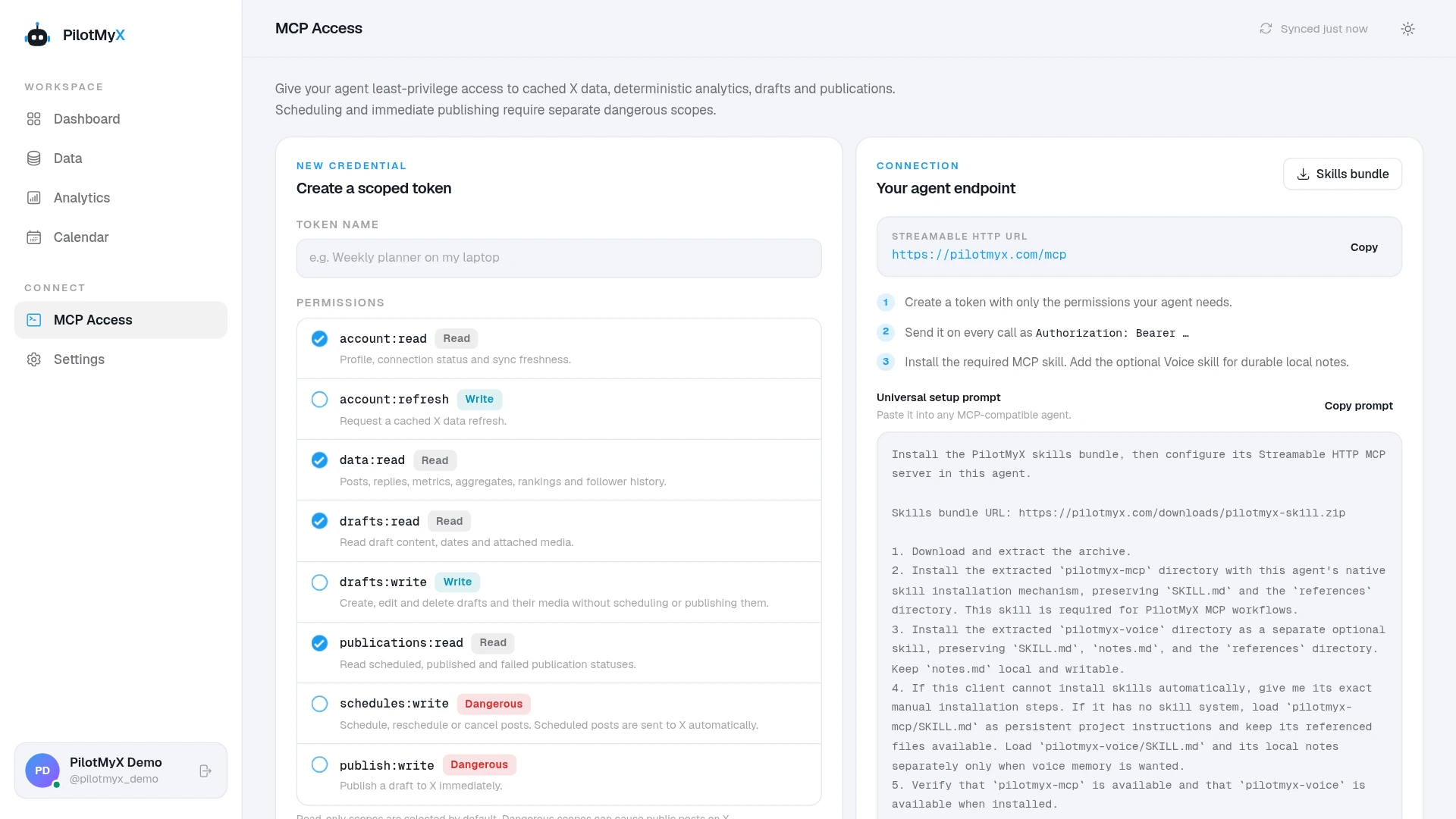Viewport: 1456px width, 819px height.
Task: Uncheck the drafts:read permission
Action: click(319, 521)
